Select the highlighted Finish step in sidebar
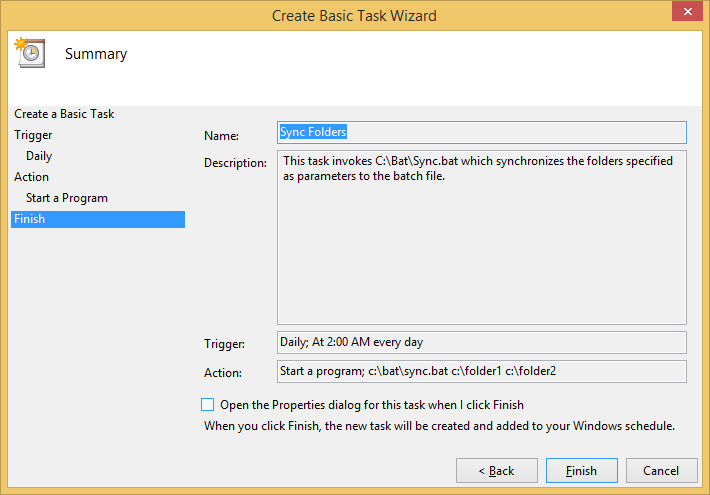The width and height of the screenshot is (710, 495). [x=98, y=219]
